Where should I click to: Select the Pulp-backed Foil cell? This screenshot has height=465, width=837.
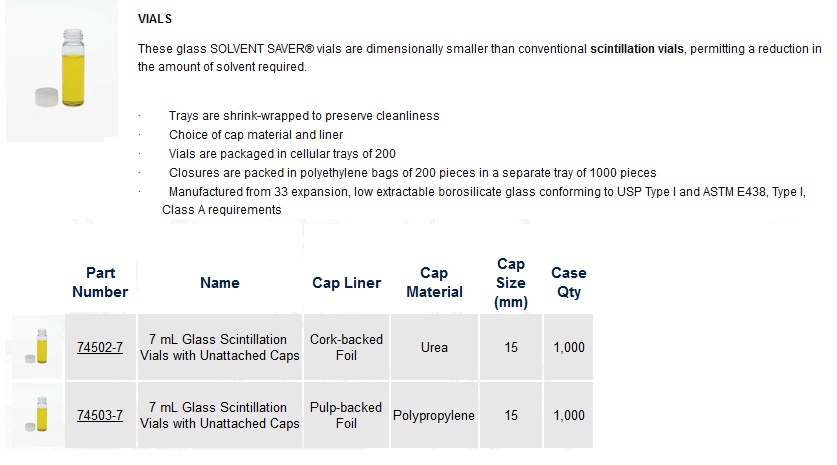coord(346,415)
